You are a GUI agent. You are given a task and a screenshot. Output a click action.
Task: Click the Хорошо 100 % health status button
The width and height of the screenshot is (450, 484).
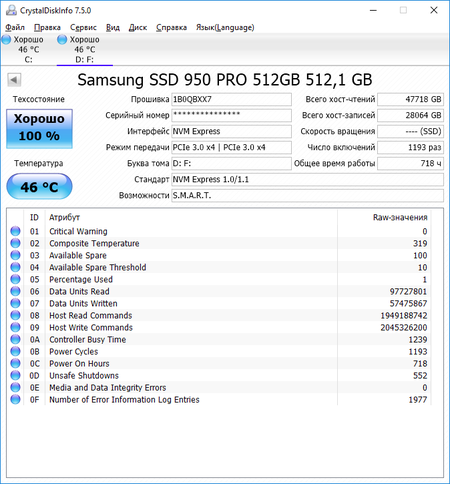[39, 128]
